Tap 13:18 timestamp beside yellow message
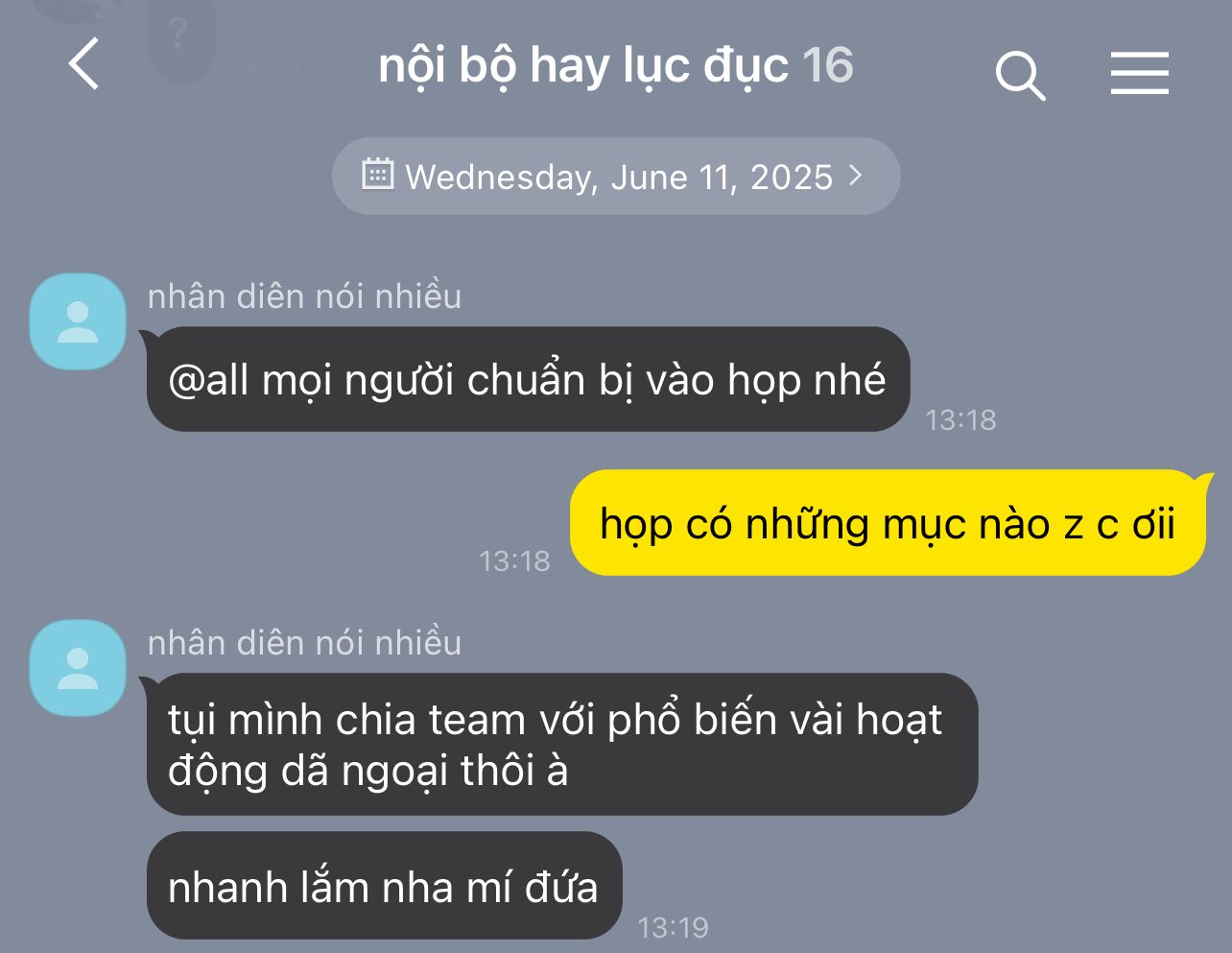Viewport: 1232px width, 953px height. click(515, 560)
